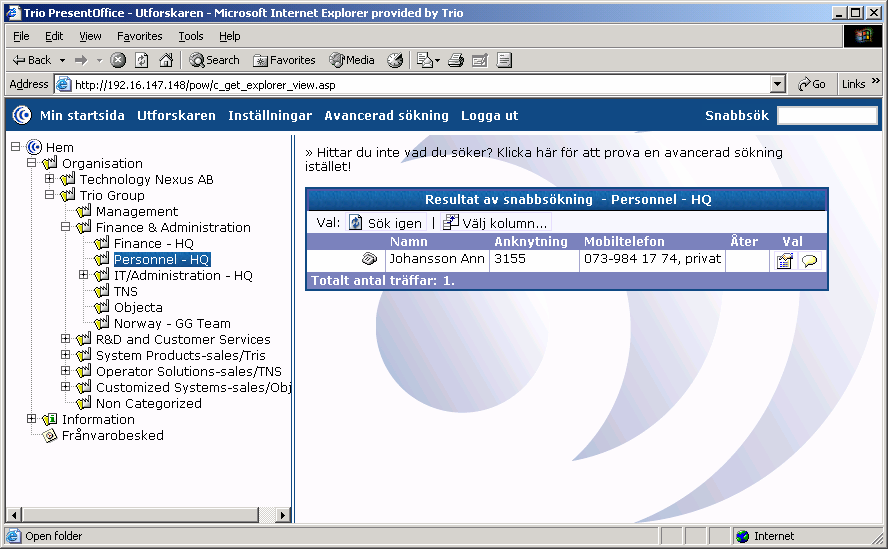The width and height of the screenshot is (888, 549).
Task: Click the Frånvarobesked tree icon
Action: (50, 436)
